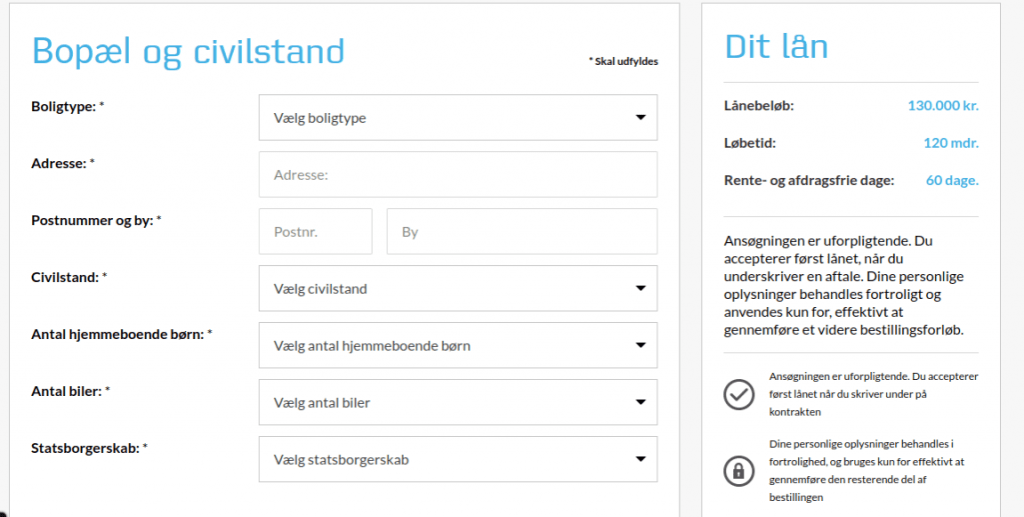Click the Statsborgerskab: label
The width and height of the screenshot is (1024, 517).
click(x=89, y=448)
